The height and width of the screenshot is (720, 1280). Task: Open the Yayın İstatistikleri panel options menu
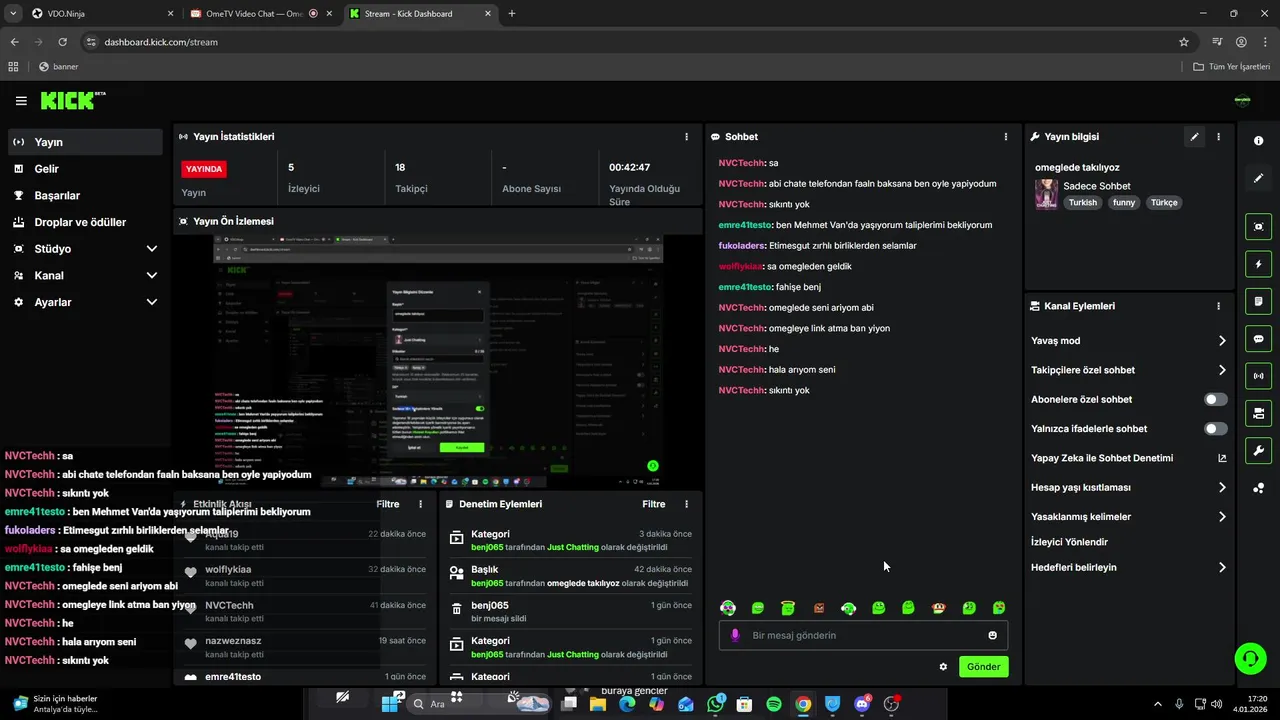[686, 137]
